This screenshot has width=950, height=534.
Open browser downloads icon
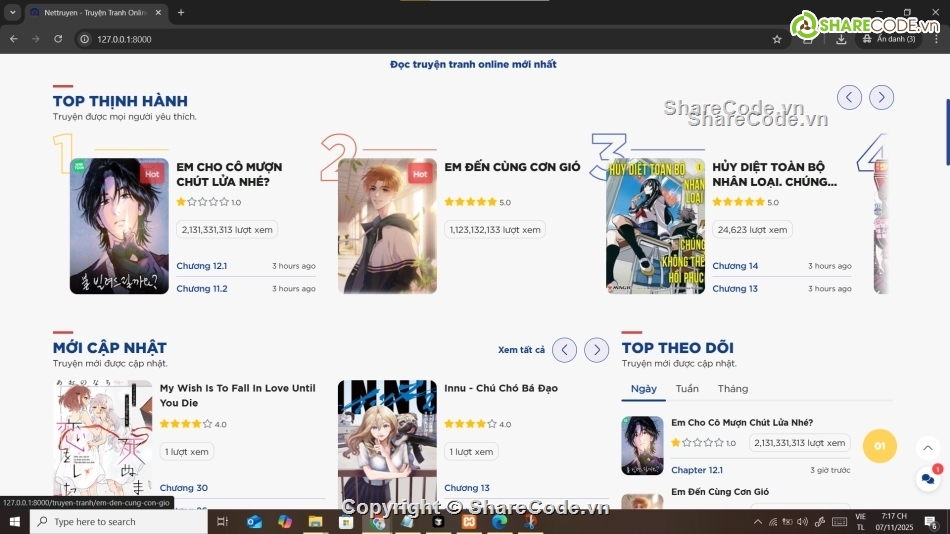click(x=841, y=39)
